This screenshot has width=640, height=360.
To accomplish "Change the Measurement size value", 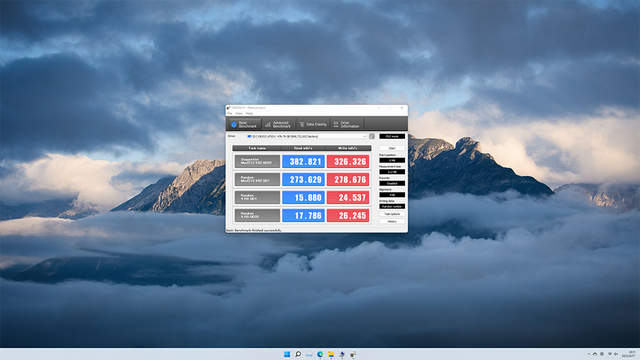I will coord(392,172).
